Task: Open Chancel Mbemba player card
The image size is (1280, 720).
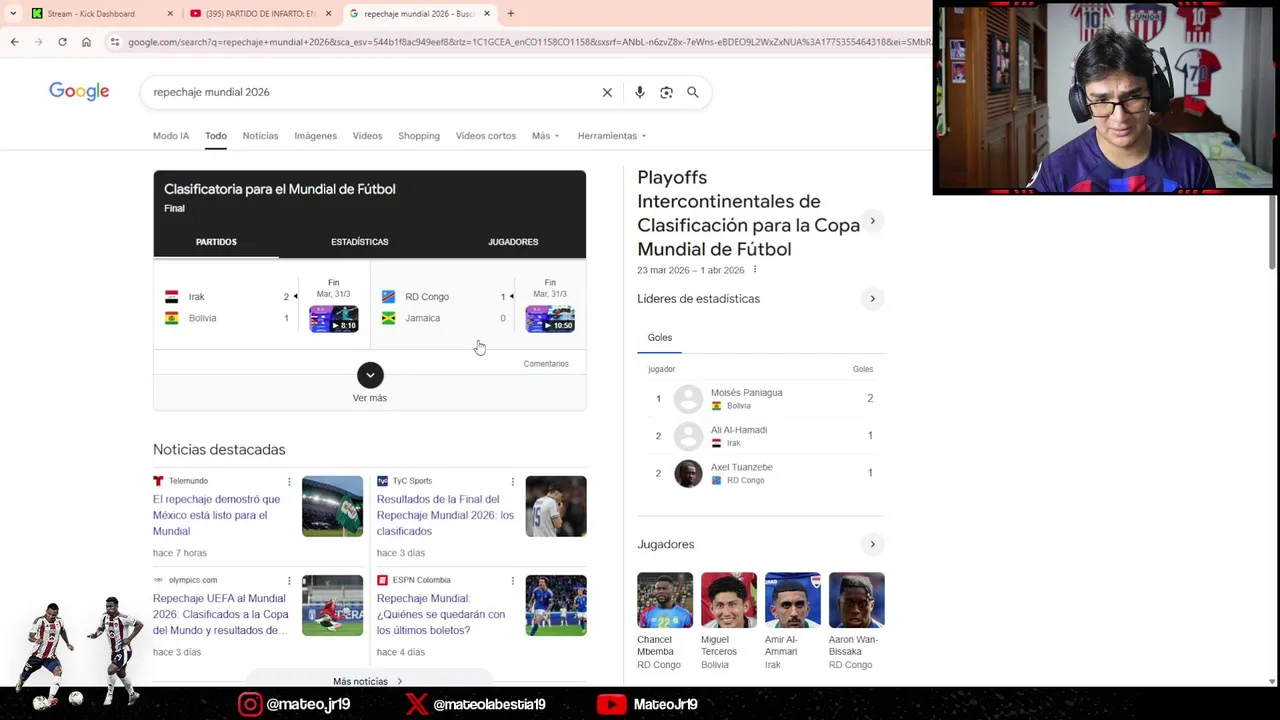Action: pyautogui.click(x=665, y=621)
